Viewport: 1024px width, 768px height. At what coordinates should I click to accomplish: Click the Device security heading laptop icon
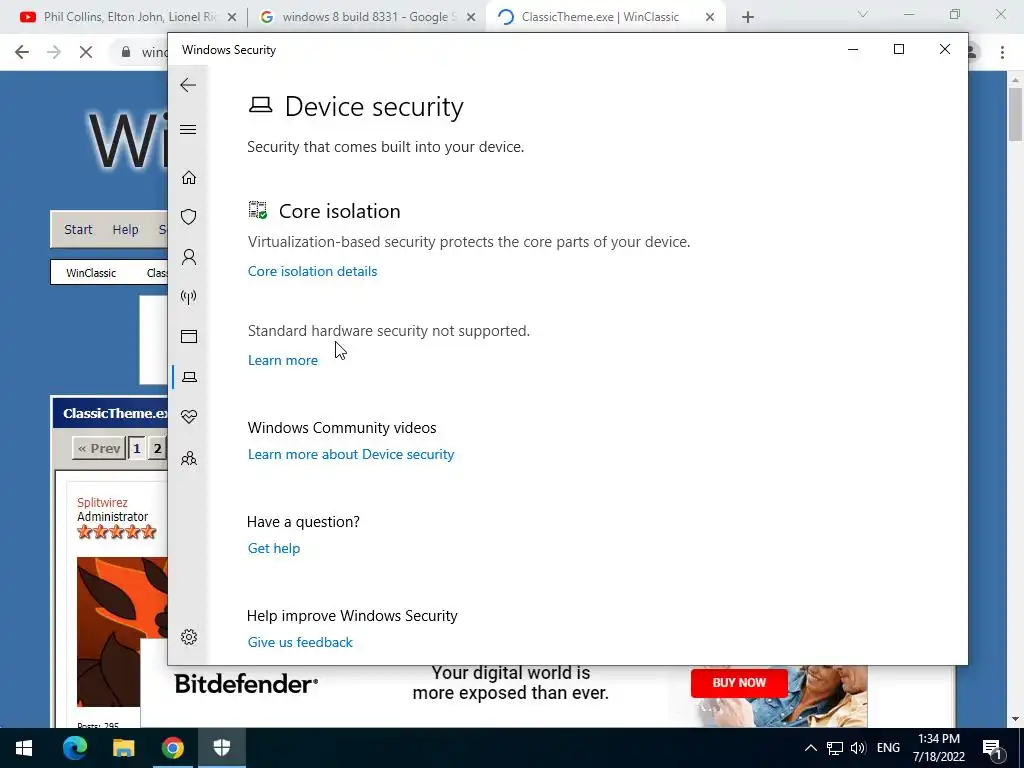[x=261, y=105]
